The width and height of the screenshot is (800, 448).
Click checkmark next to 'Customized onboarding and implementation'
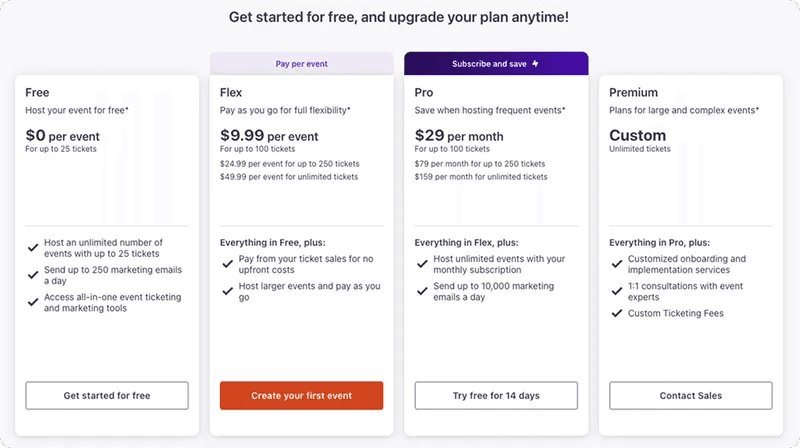point(617,261)
